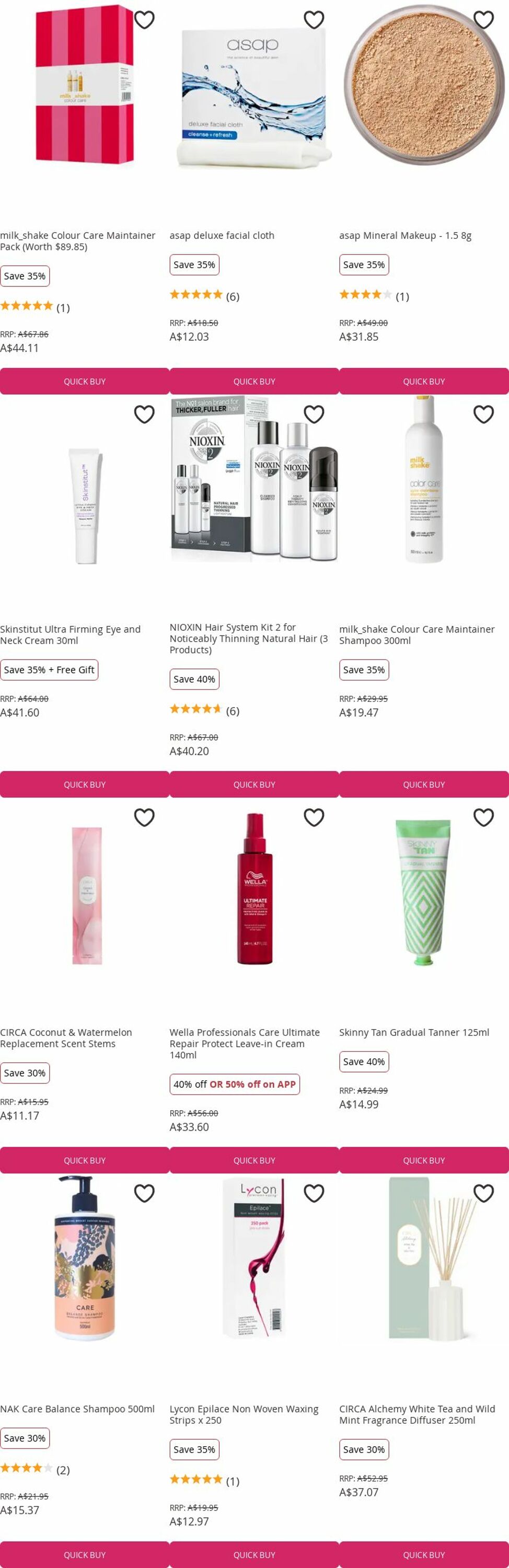Click star rating of asap Mineral Makeup

(x=365, y=295)
